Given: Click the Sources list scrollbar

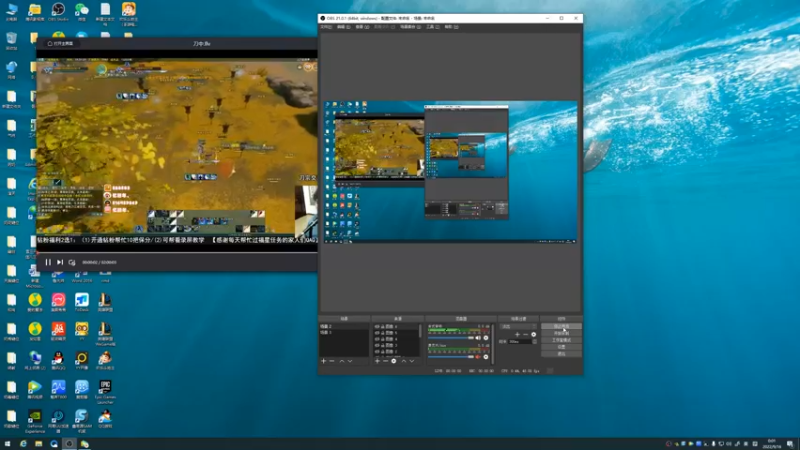Looking at the screenshot, I should pos(420,331).
